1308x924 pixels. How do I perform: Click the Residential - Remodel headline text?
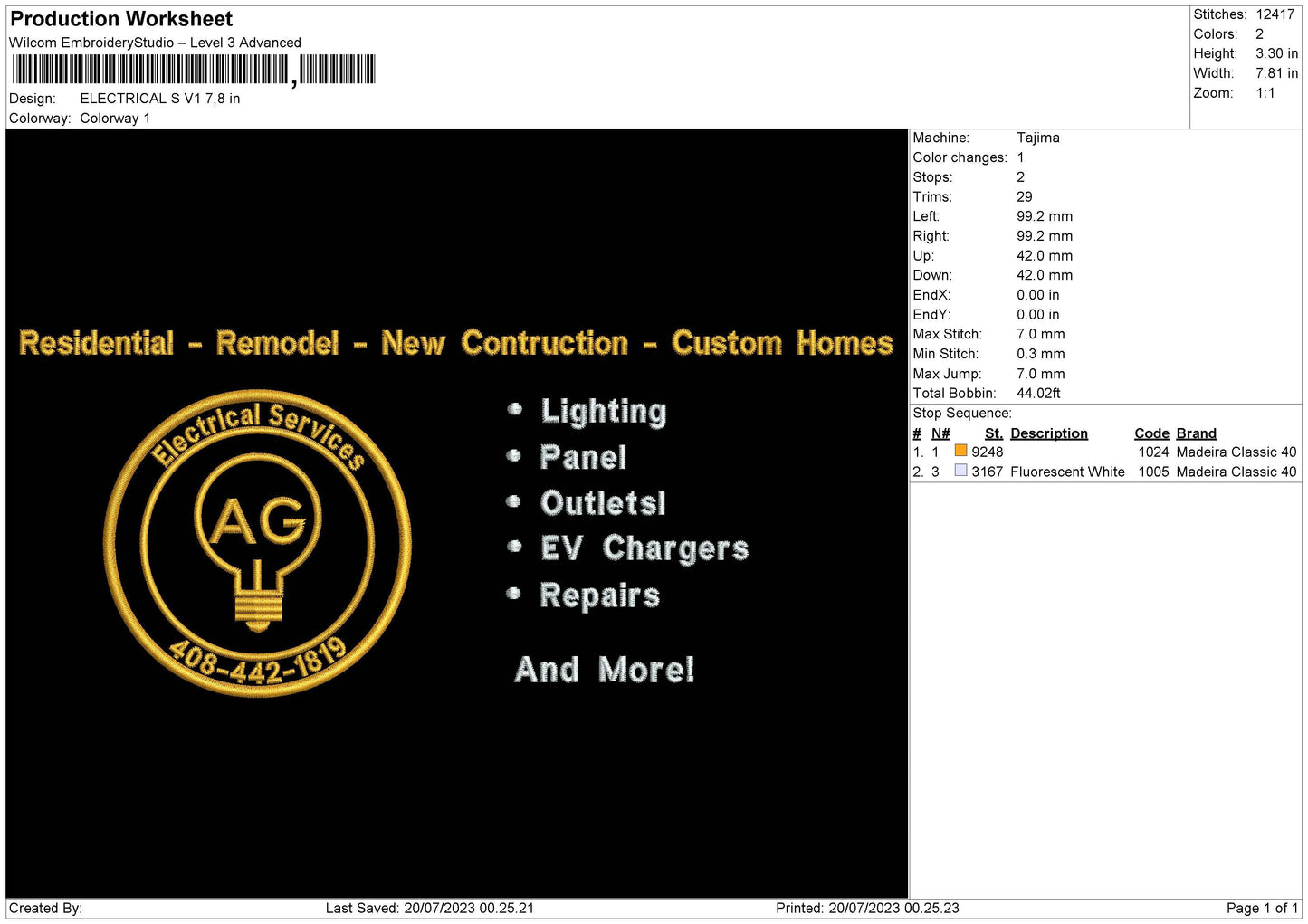(x=455, y=343)
